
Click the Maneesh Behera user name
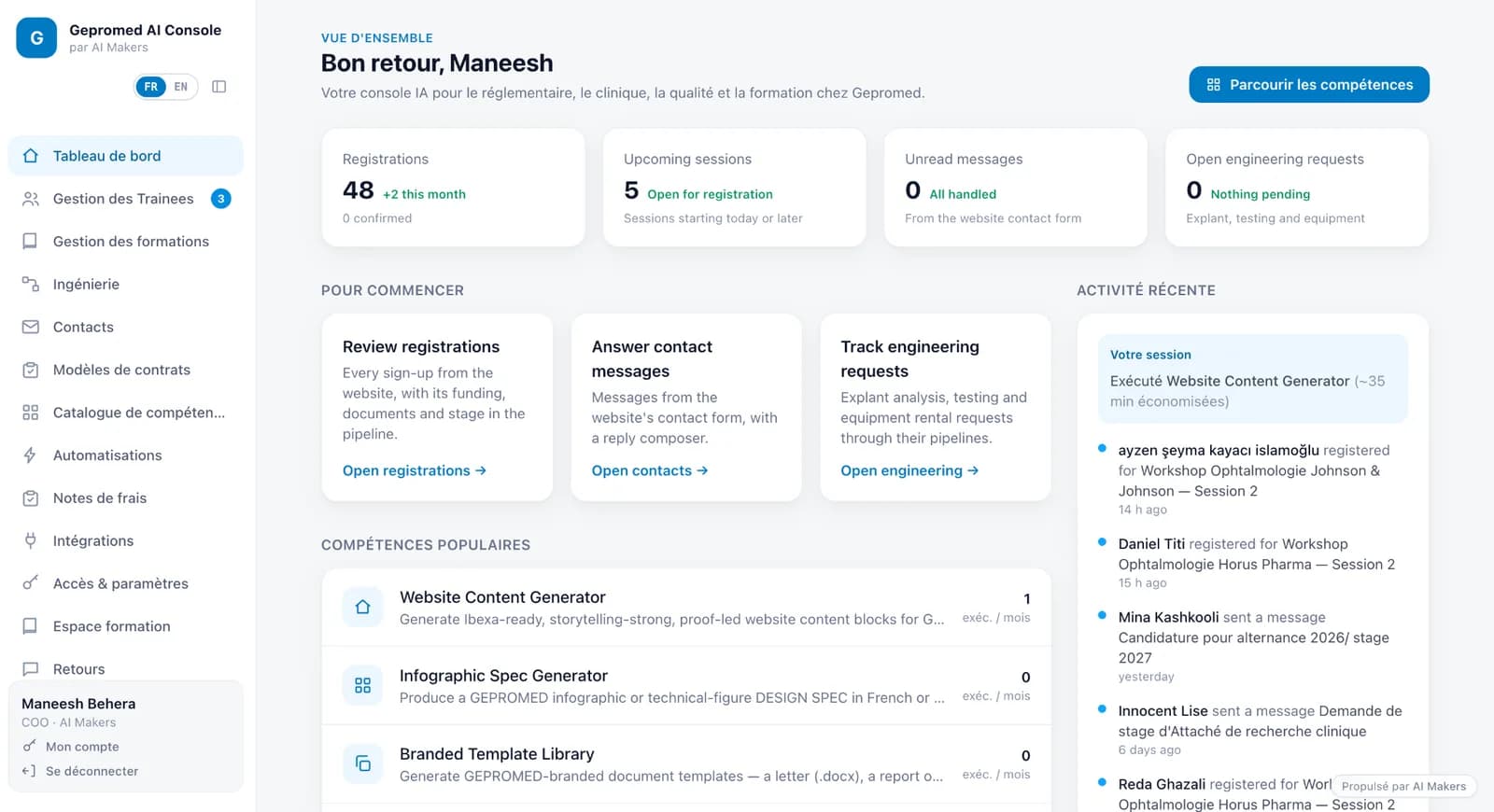coord(78,704)
